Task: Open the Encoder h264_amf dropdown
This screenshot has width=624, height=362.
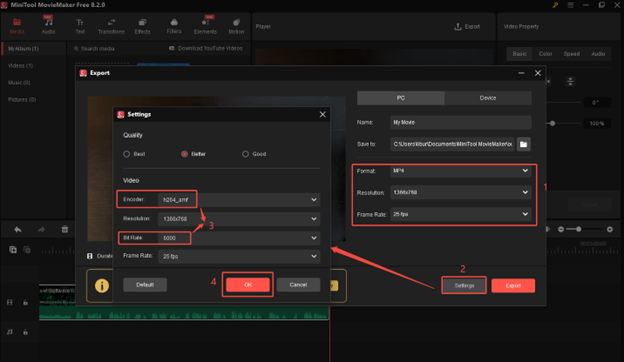Action: (239, 200)
